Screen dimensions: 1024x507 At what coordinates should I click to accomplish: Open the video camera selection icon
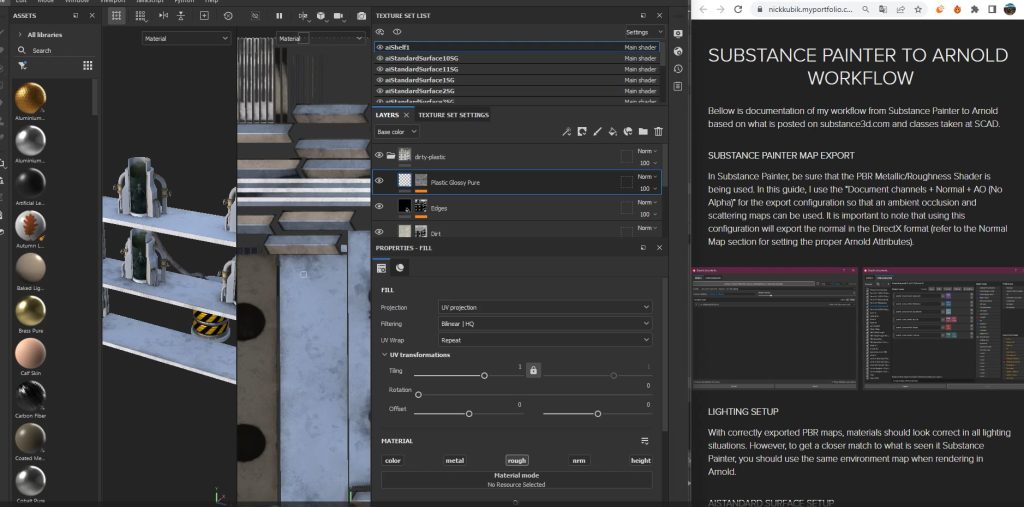(338, 16)
